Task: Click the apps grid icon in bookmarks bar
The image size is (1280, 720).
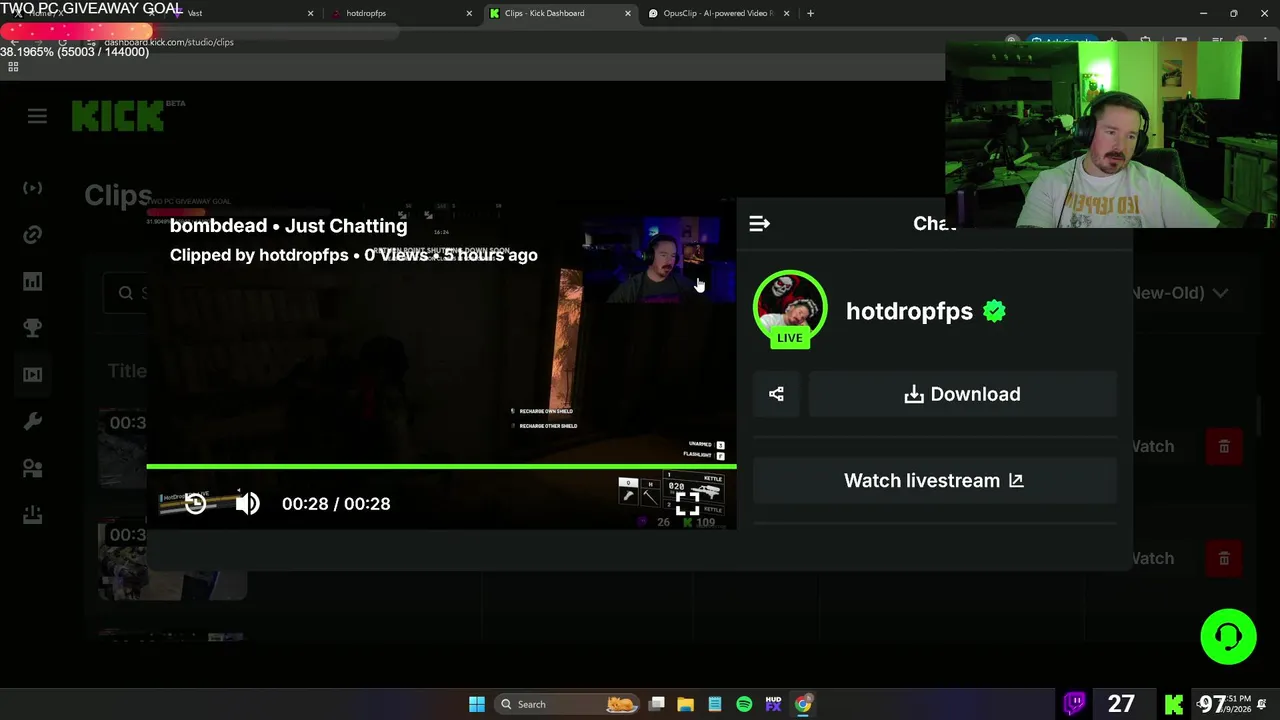Action: coord(13,67)
